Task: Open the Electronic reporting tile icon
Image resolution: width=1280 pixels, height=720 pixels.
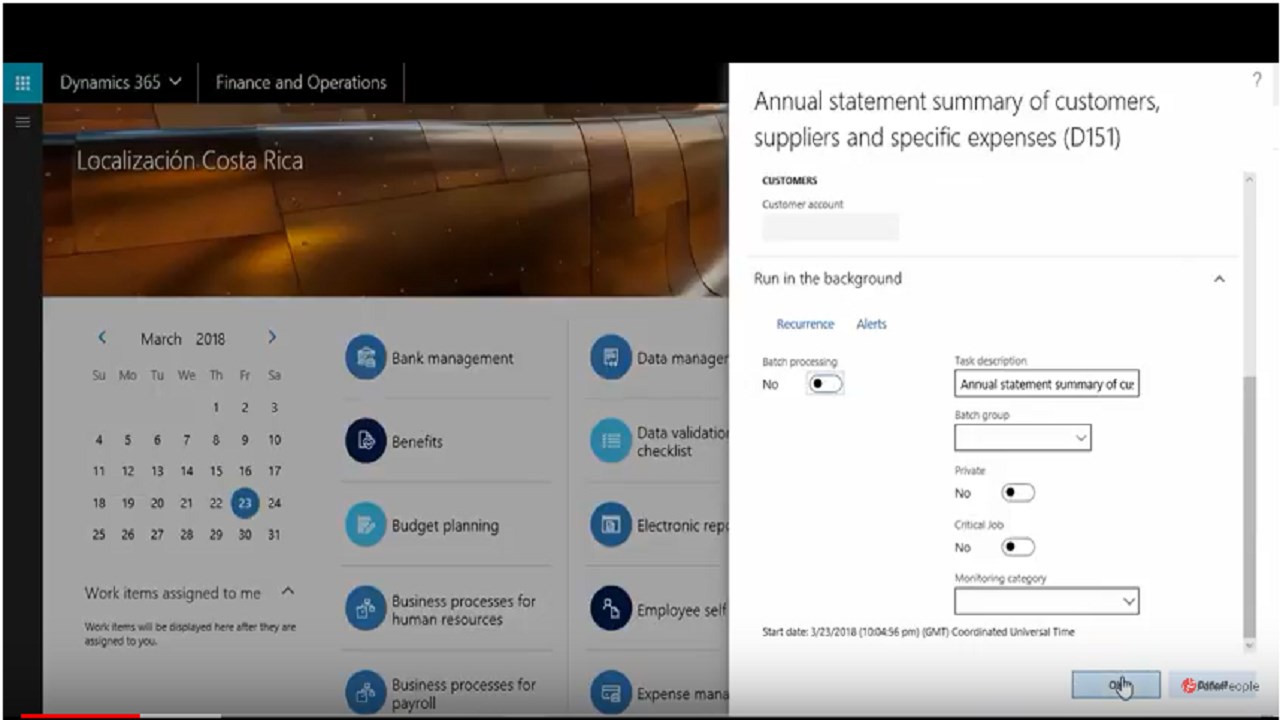Action: (610, 525)
